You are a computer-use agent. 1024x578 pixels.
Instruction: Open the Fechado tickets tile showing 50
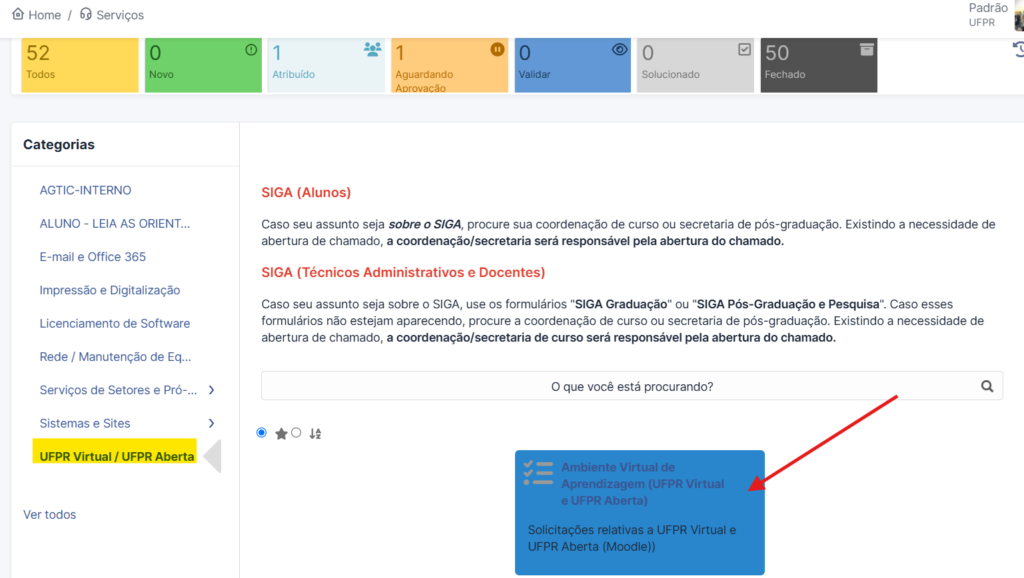click(819, 65)
